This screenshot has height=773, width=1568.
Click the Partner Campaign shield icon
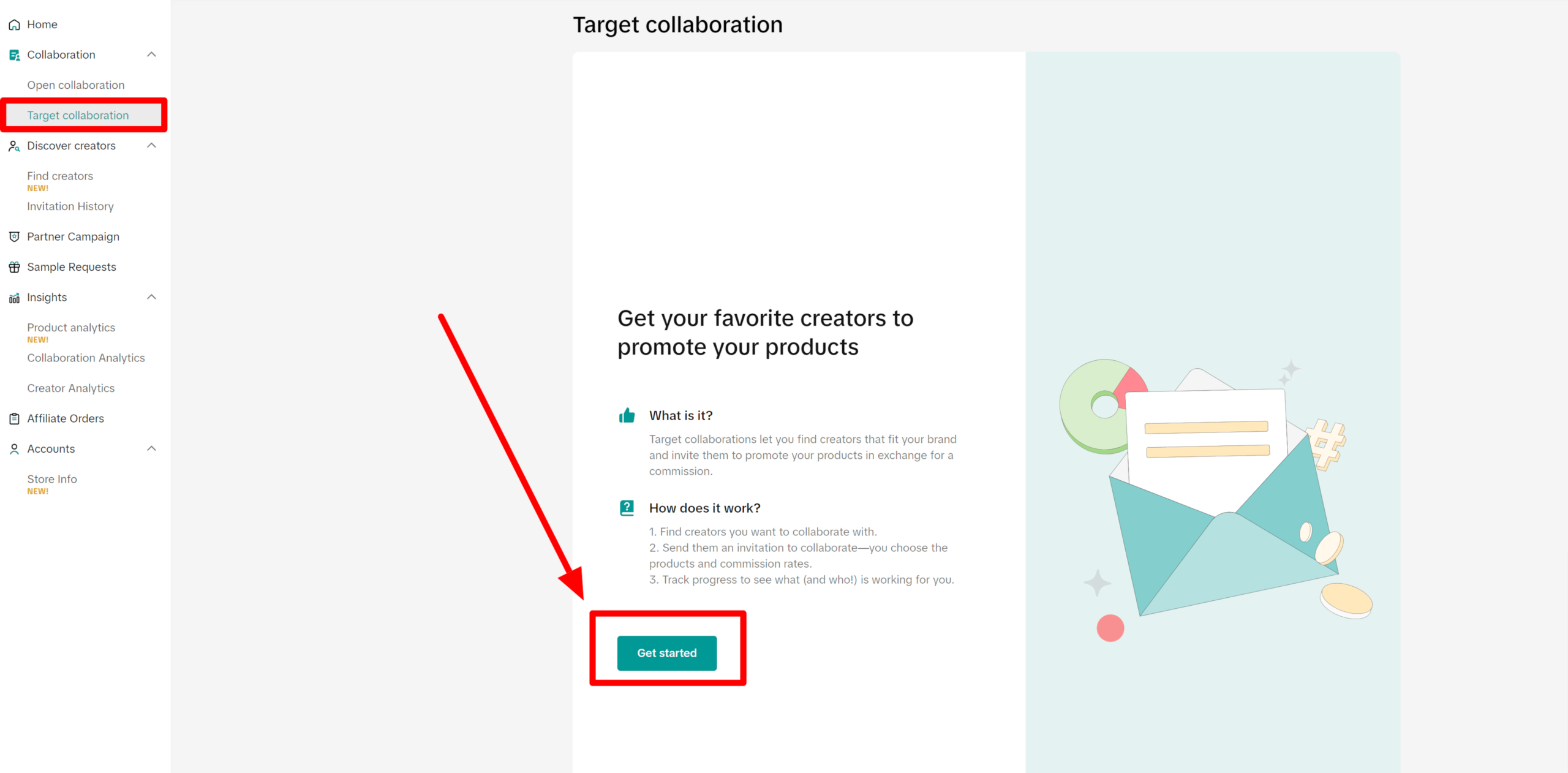tap(14, 236)
